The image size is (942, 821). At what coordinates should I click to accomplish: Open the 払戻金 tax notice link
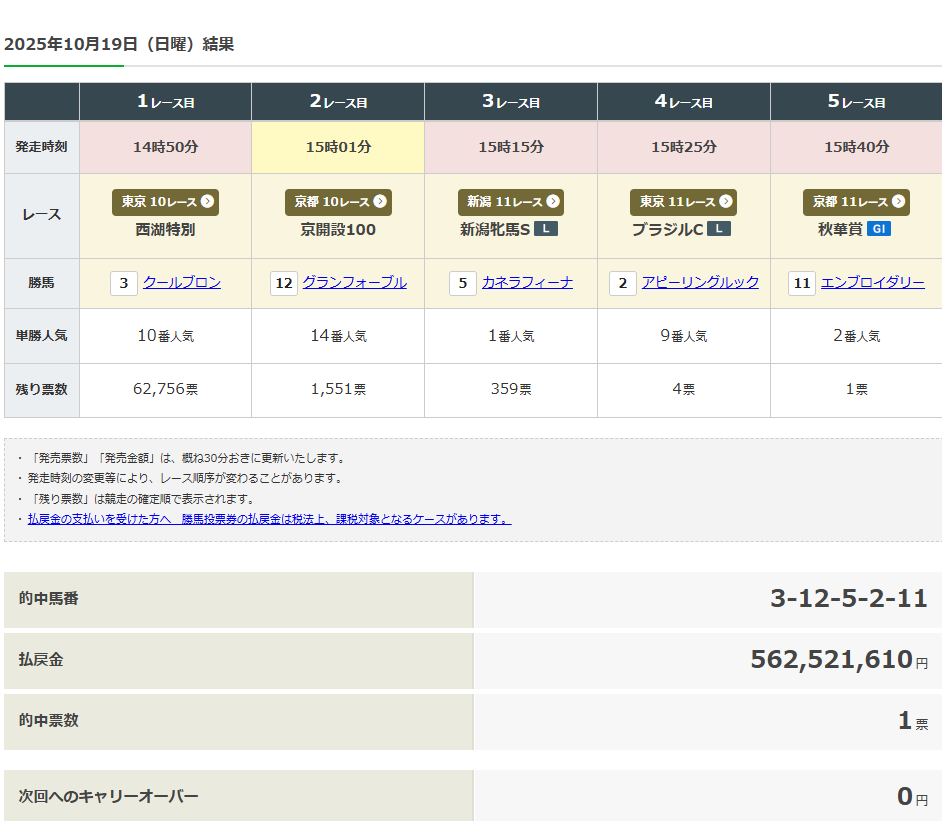tap(269, 519)
